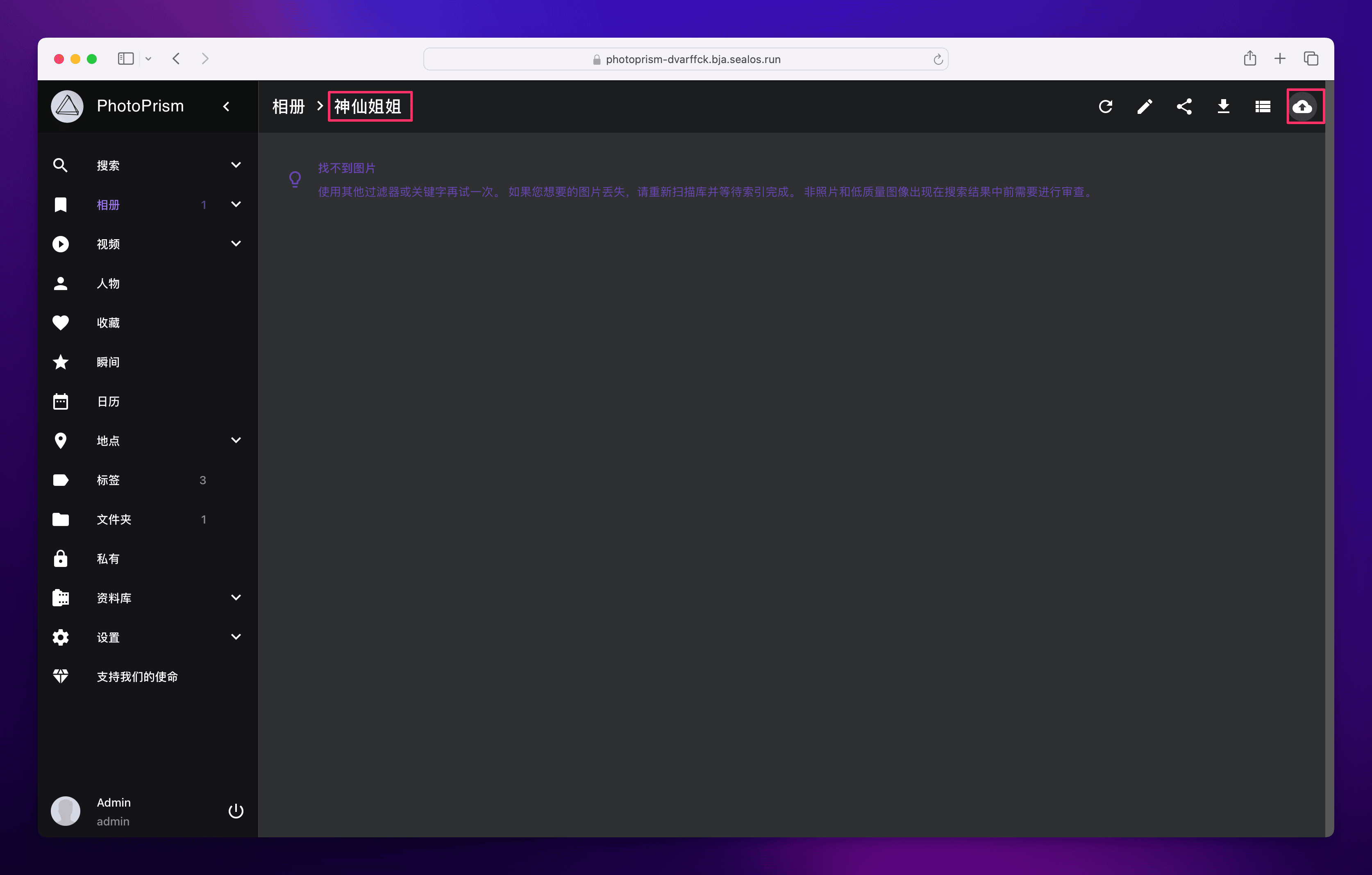Open the 标签 labels menu item
This screenshot has height=875, width=1372.
[x=108, y=480]
